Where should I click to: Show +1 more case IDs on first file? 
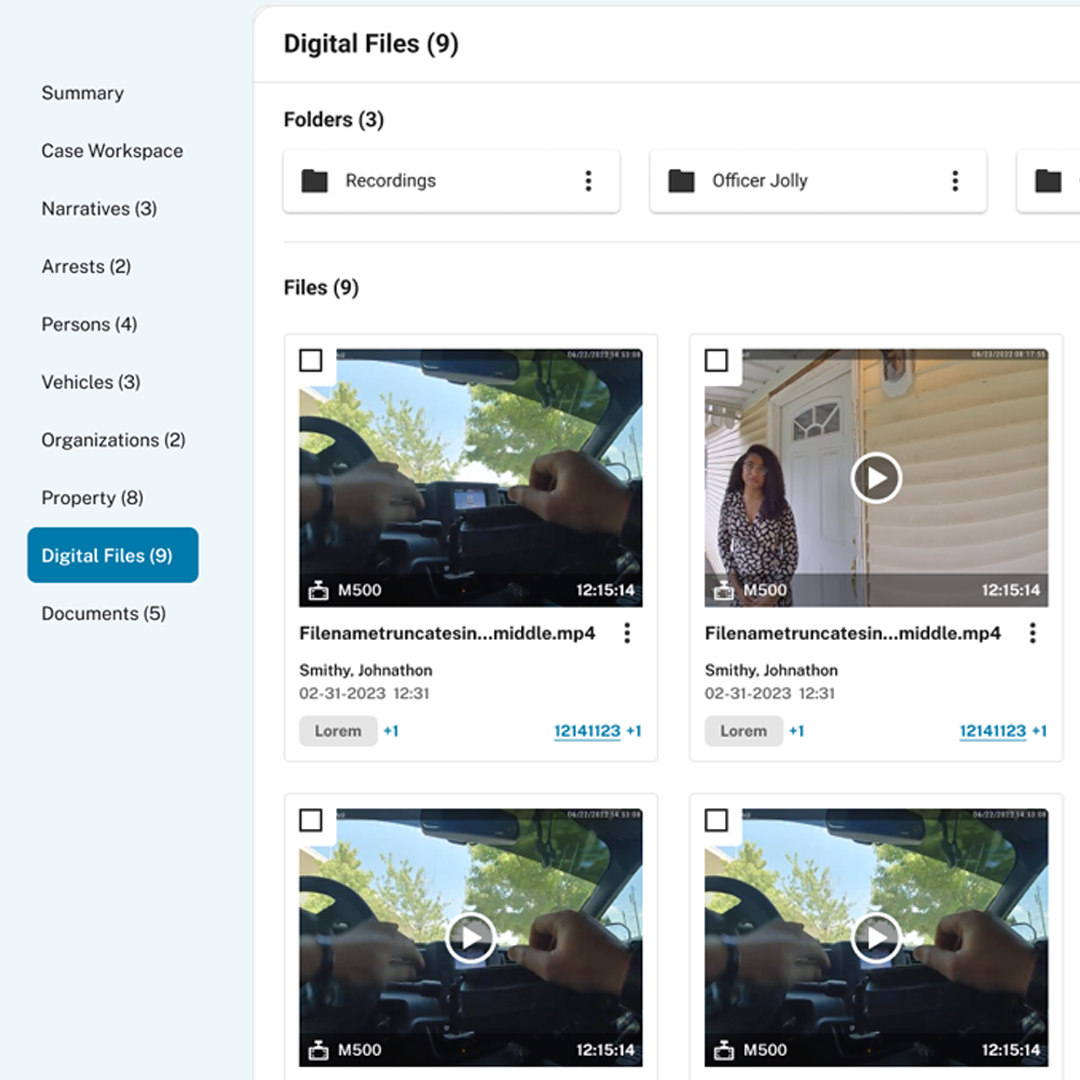tap(634, 731)
